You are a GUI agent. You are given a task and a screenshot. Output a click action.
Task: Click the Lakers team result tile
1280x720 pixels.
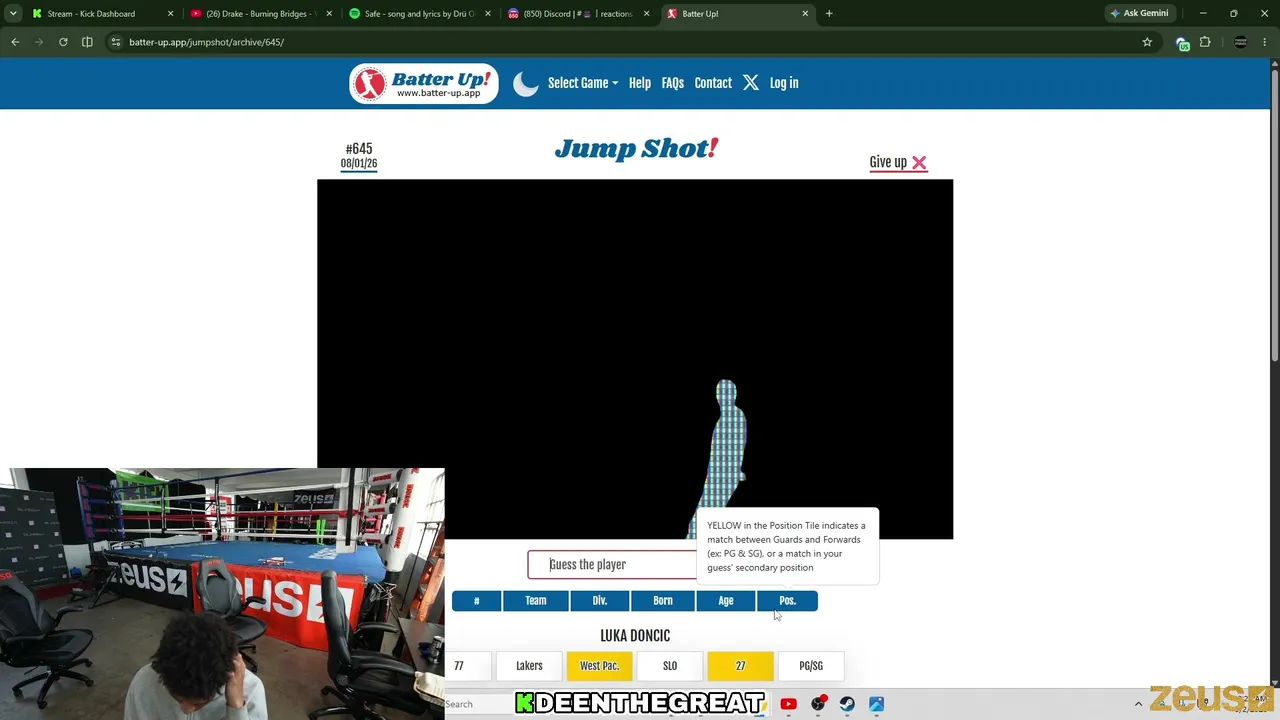(x=529, y=666)
